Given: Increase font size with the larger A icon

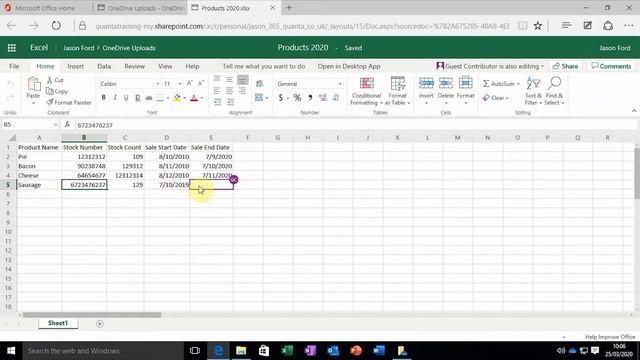Looking at the screenshot, I should coord(190,83).
